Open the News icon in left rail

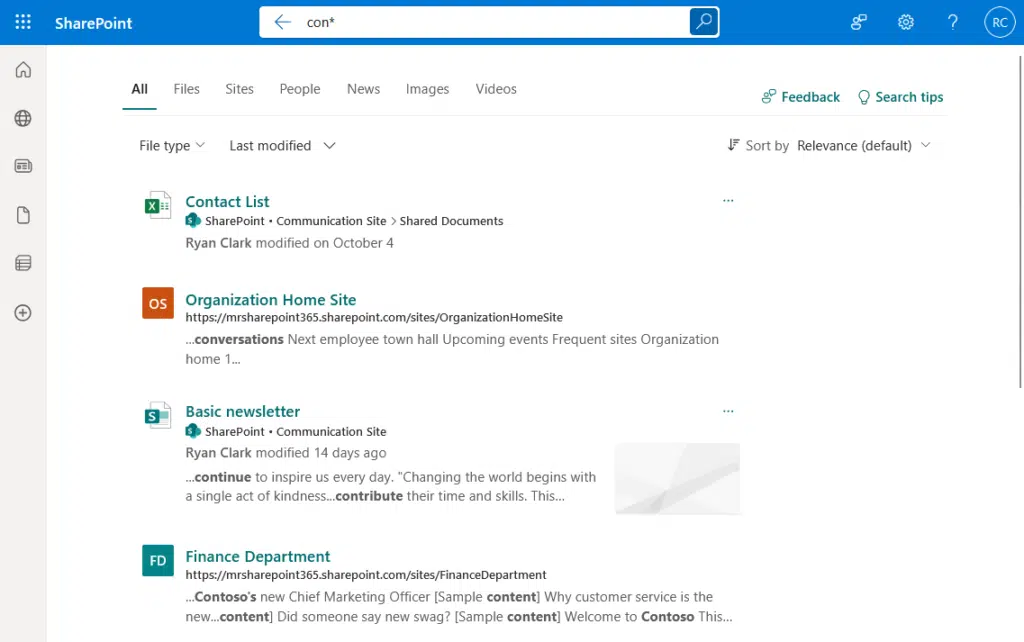[x=23, y=166]
